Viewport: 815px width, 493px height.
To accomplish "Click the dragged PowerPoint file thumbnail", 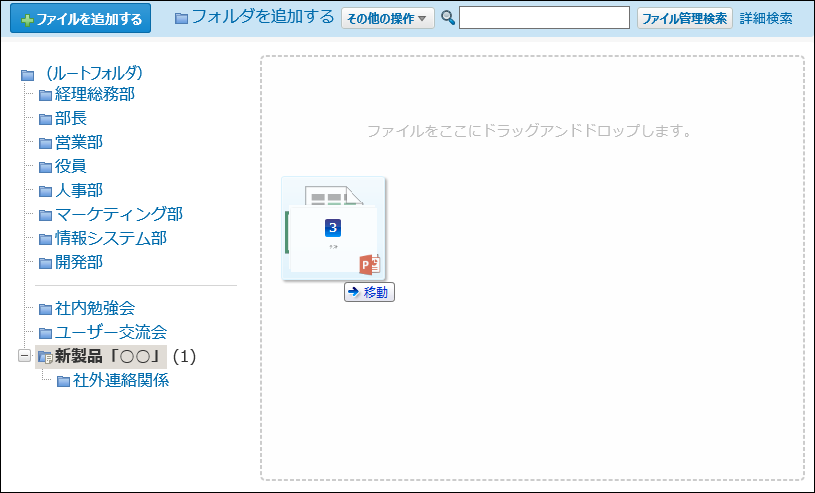I will [x=333, y=229].
